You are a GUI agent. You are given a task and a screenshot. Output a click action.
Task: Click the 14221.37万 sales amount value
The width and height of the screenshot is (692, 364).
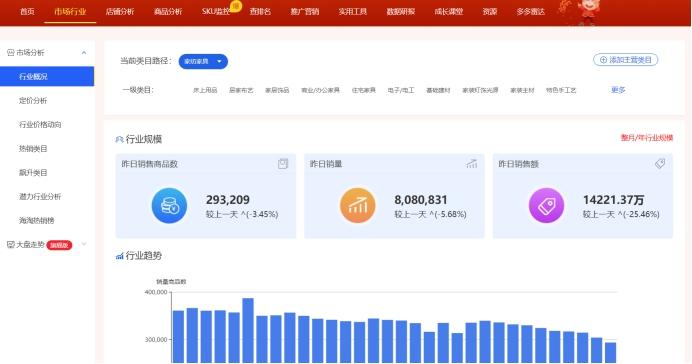point(613,200)
